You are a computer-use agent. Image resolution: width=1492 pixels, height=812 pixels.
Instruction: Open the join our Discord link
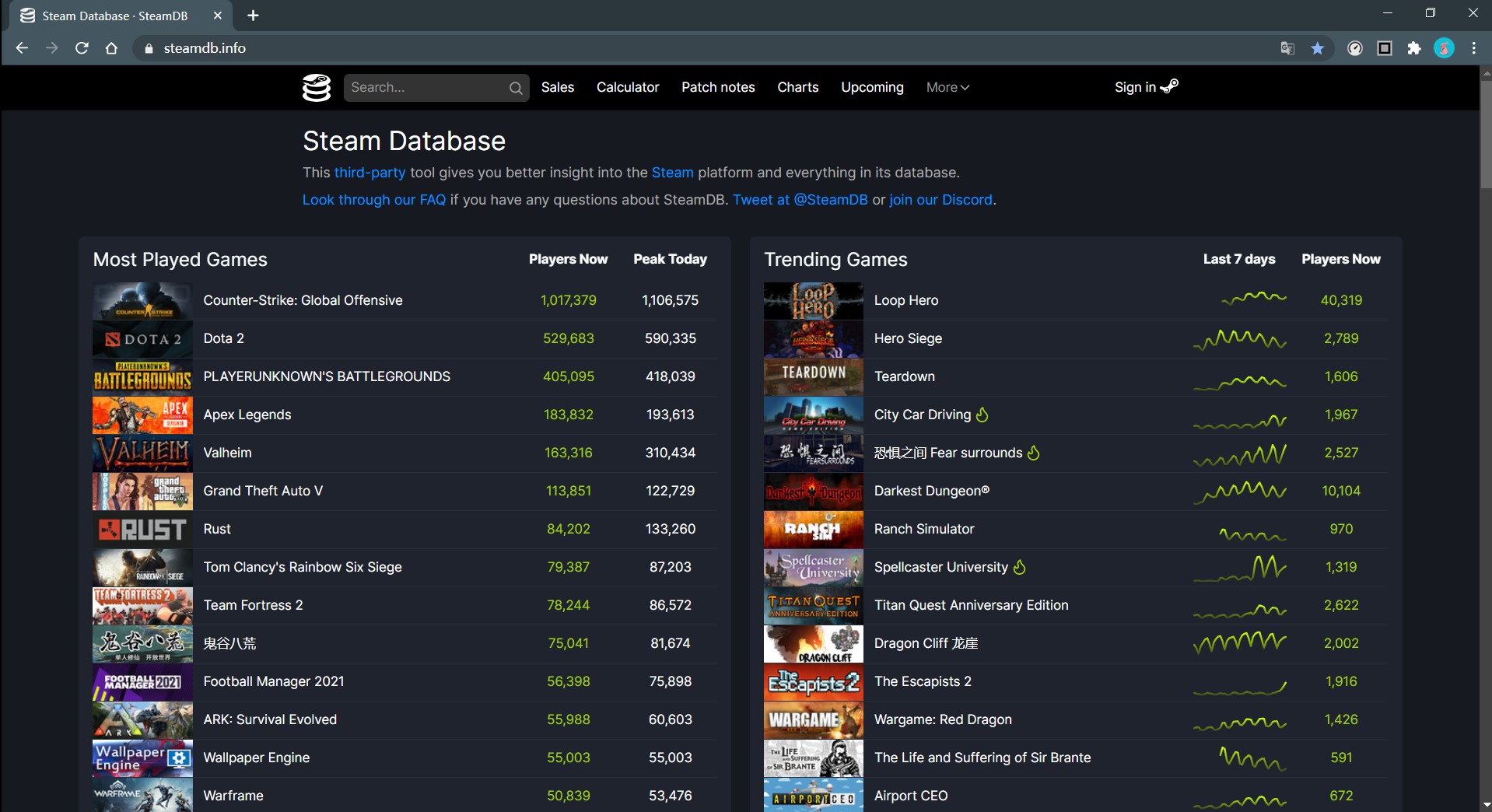tap(941, 200)
